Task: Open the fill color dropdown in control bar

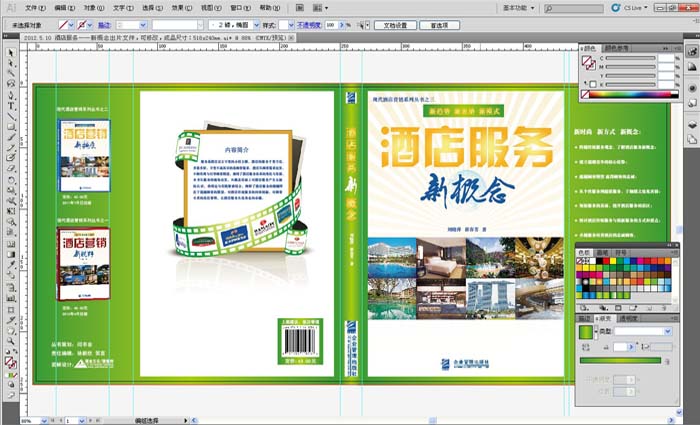Action: pos(71,25)
